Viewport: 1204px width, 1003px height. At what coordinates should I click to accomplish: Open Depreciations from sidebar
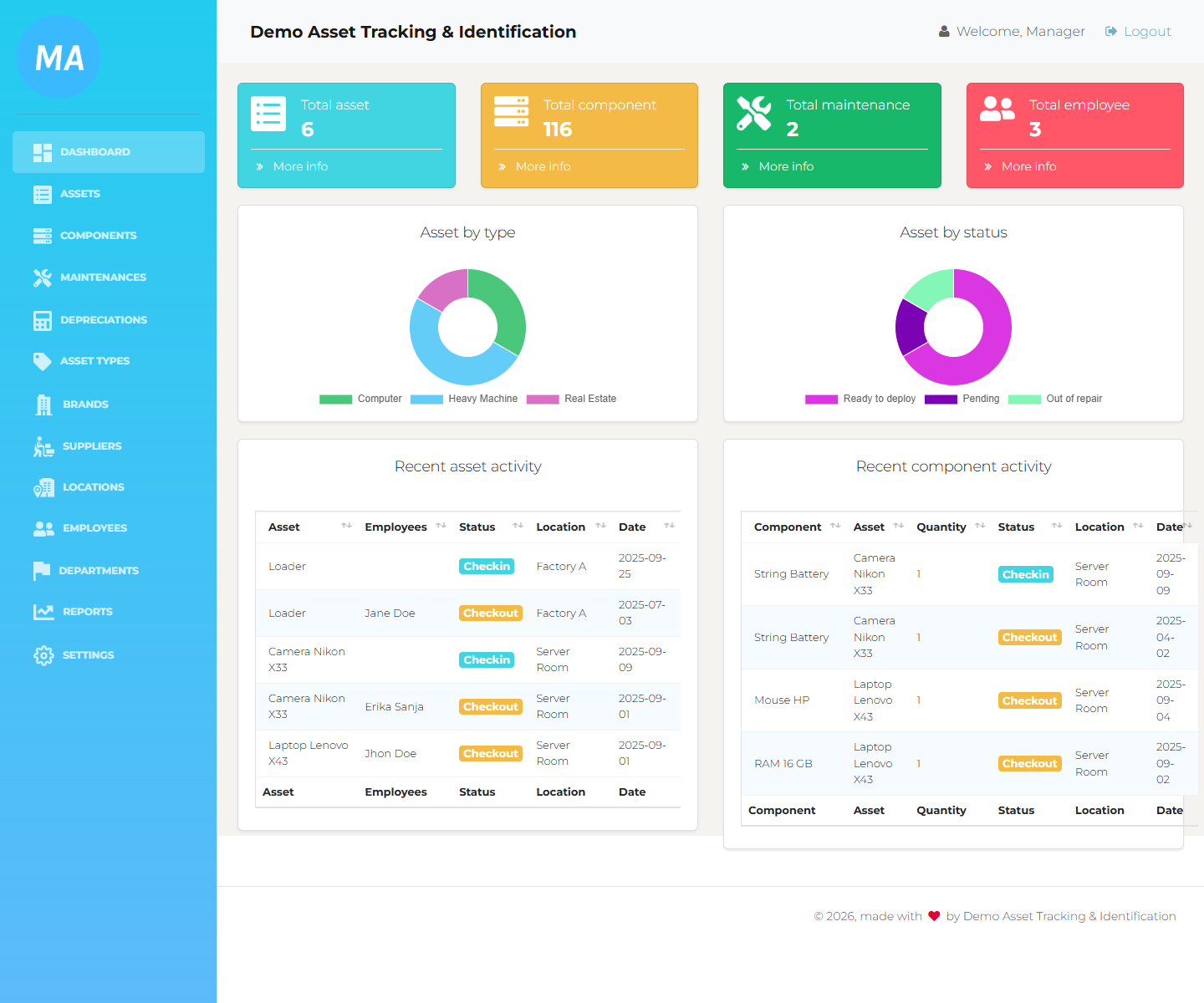pos(109,320)
